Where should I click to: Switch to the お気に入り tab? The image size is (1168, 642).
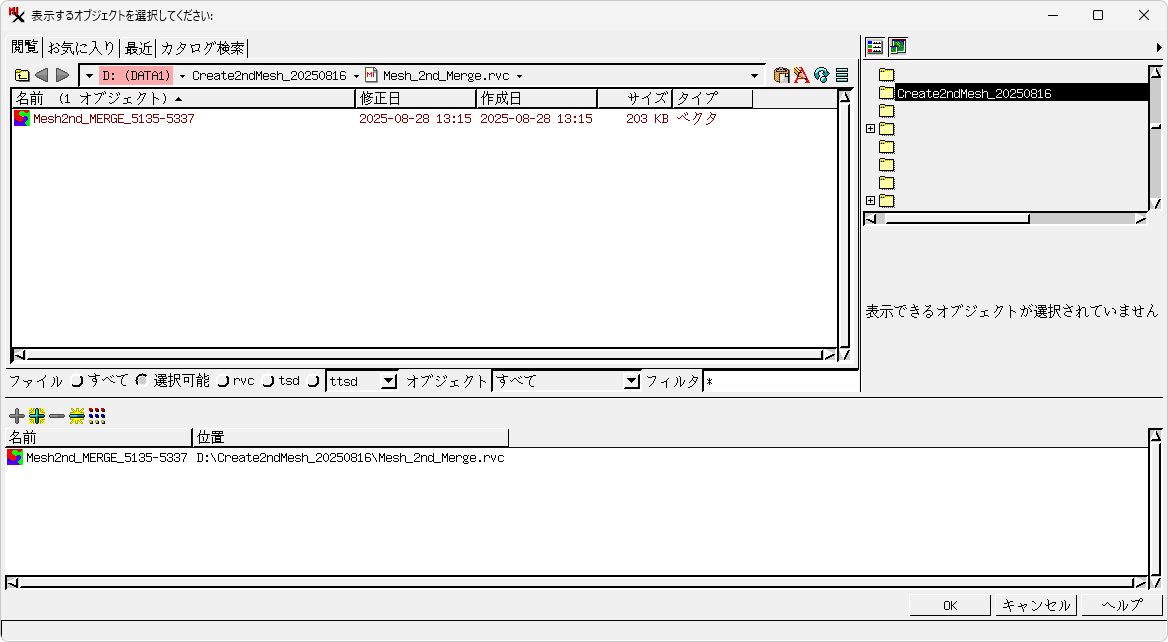81,48
